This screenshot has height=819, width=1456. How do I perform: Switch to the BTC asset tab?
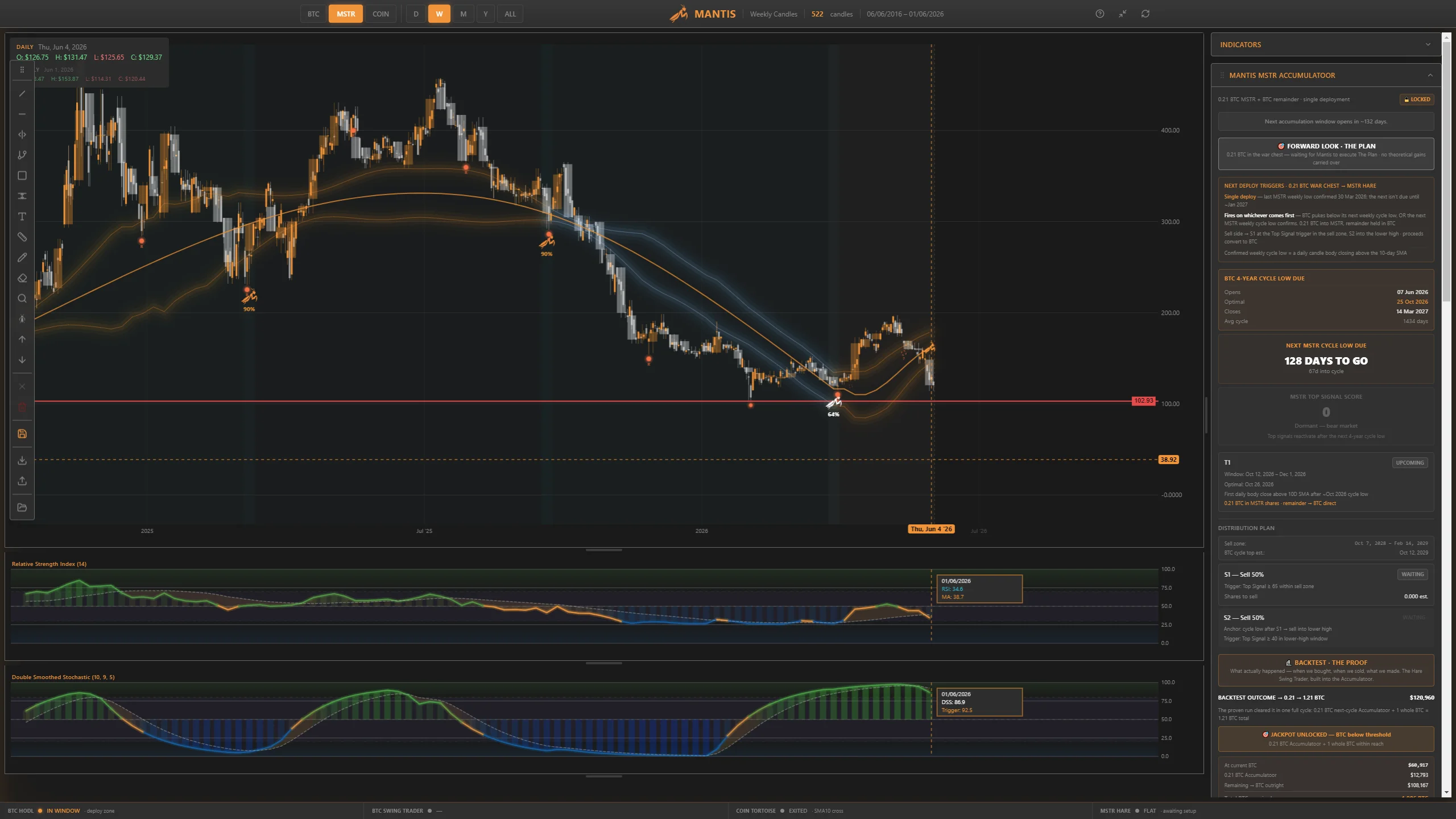click(313, 14)
